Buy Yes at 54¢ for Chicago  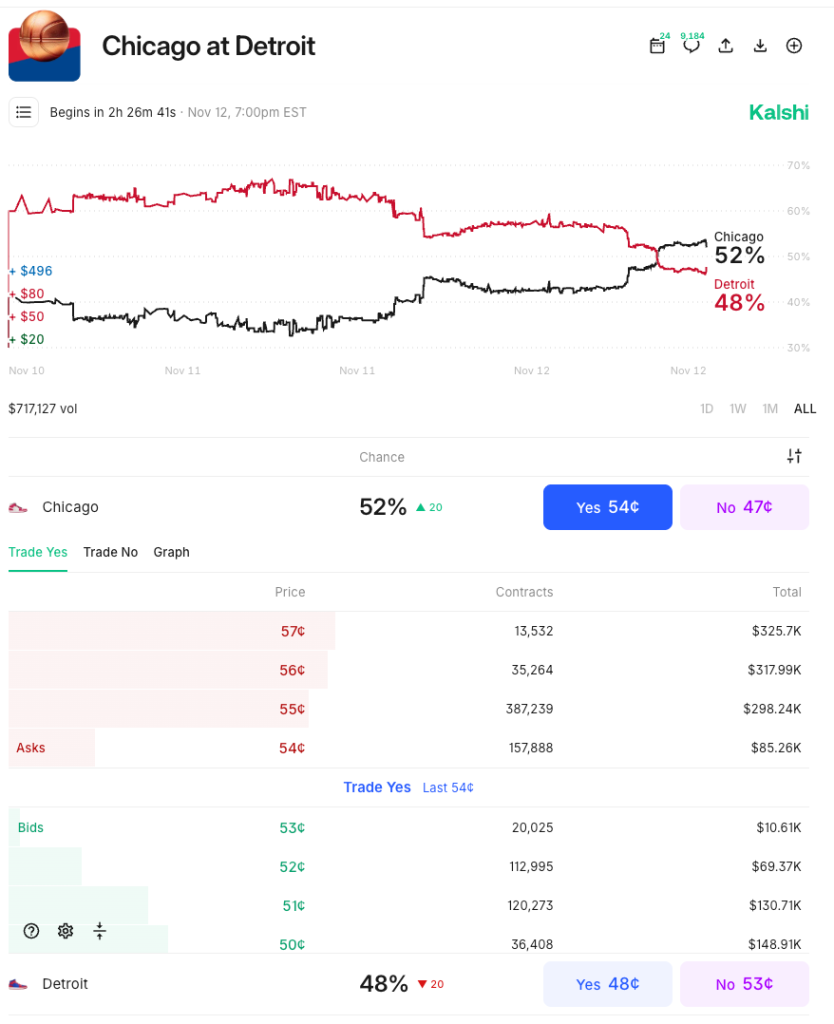click(607, 507)
